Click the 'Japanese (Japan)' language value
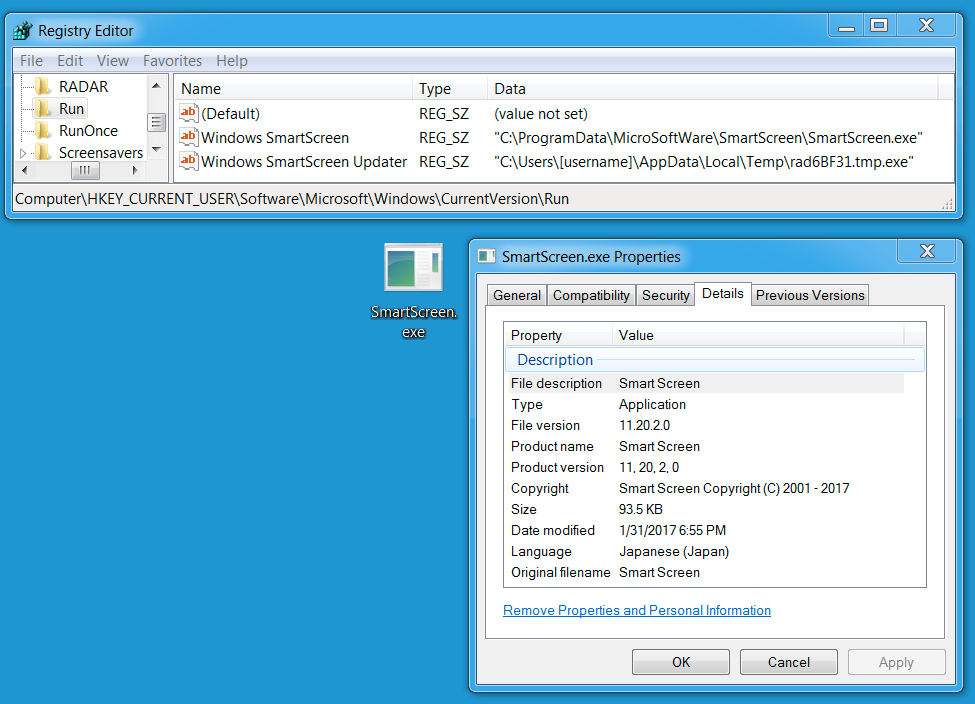975x704 pixels. coord(673,552)
